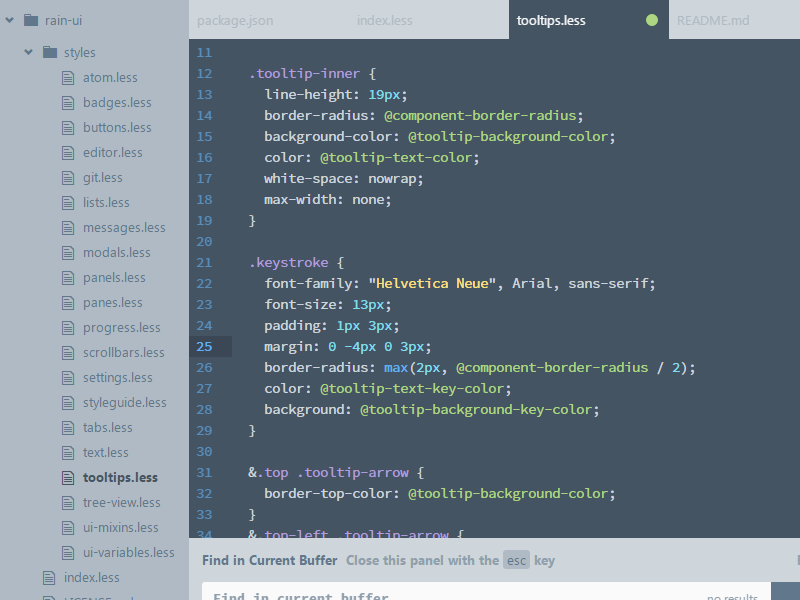This screenshot has width=800, height=600.
Task: Switch to the README.md tab
Action: [713, 20]
